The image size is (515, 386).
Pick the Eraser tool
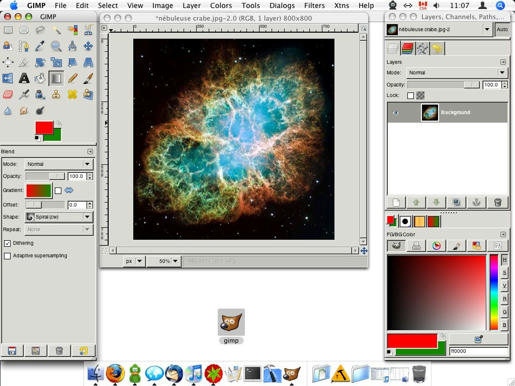tap(8, 94)
